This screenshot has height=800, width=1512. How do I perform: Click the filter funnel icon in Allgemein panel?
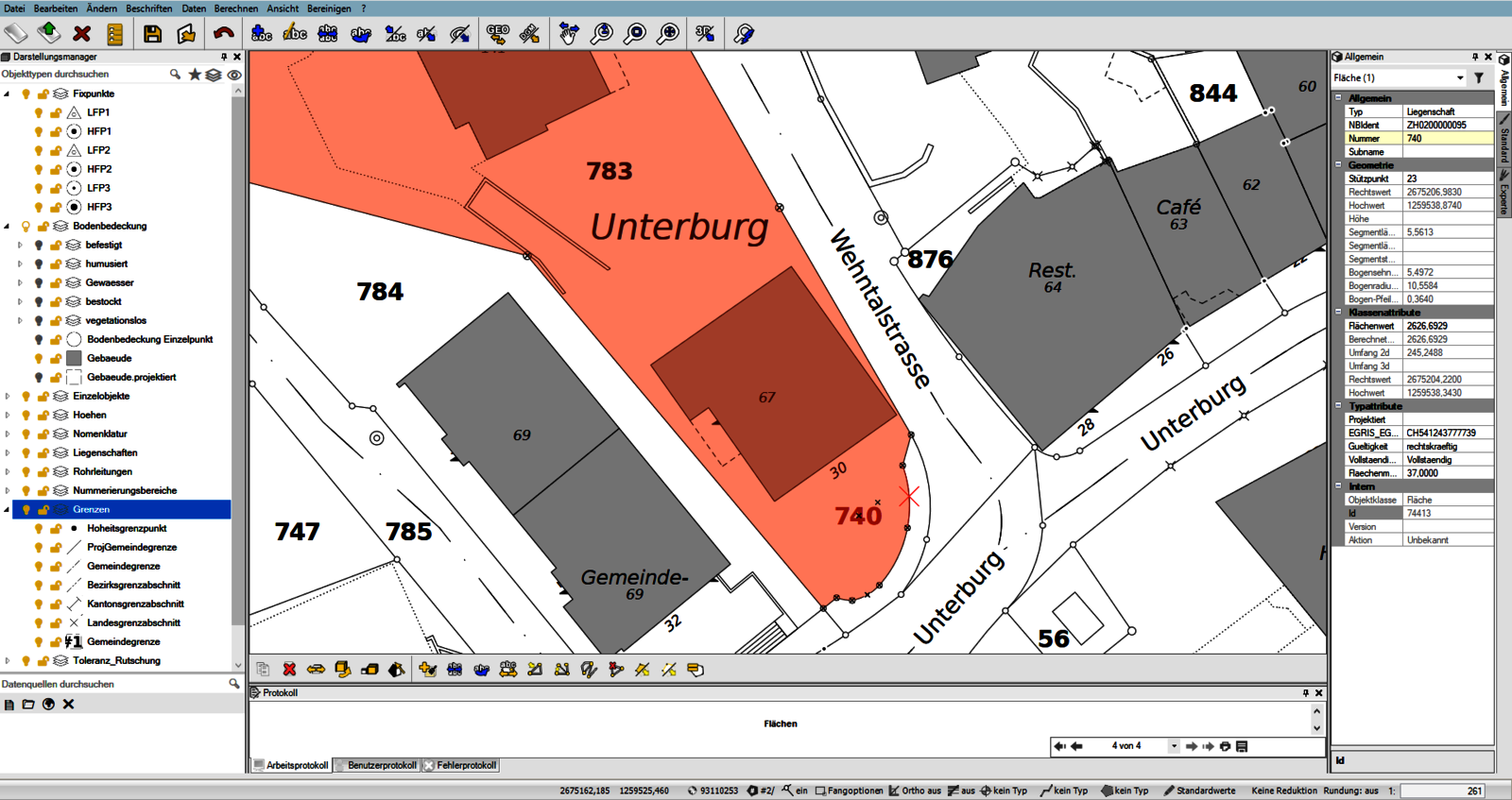(1479, 78)
